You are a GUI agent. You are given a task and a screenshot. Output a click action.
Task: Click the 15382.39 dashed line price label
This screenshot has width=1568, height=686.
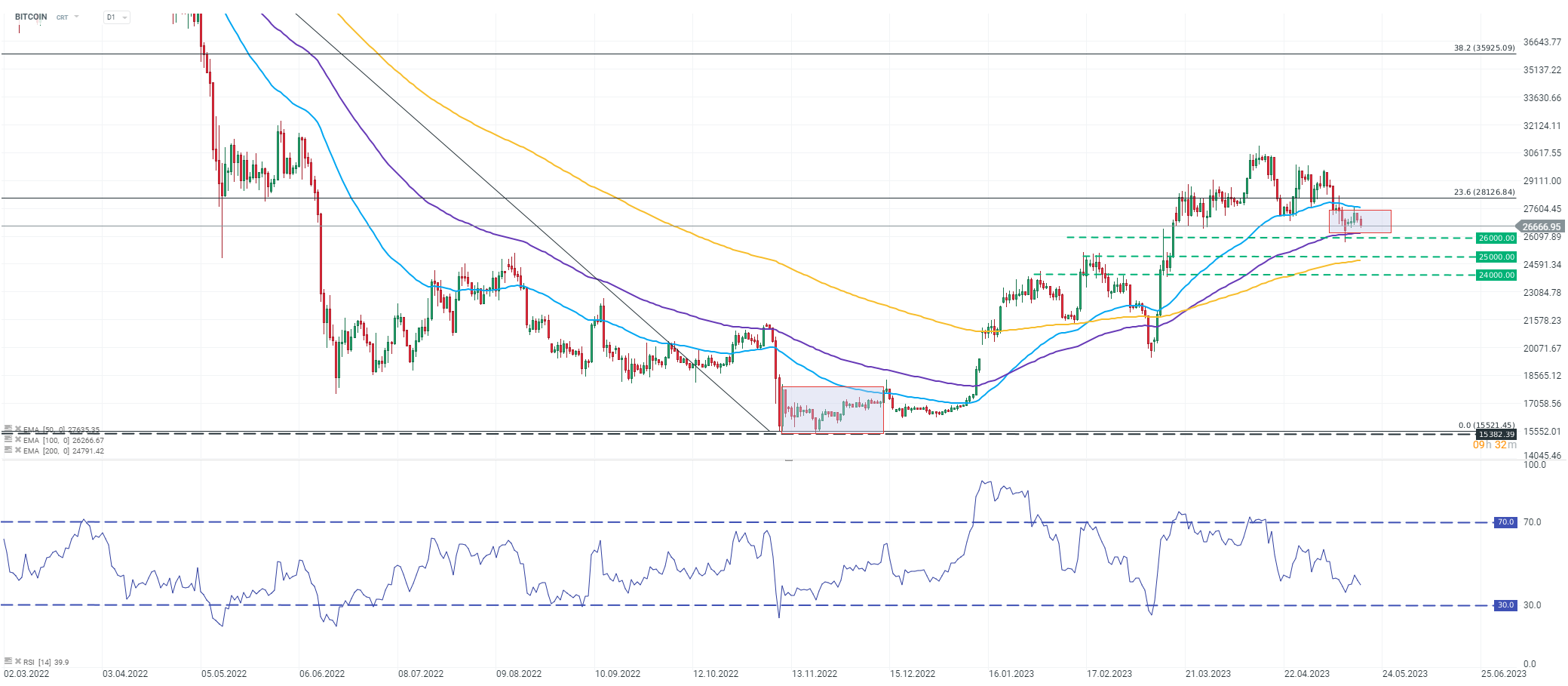click(x=1496, y=434)
